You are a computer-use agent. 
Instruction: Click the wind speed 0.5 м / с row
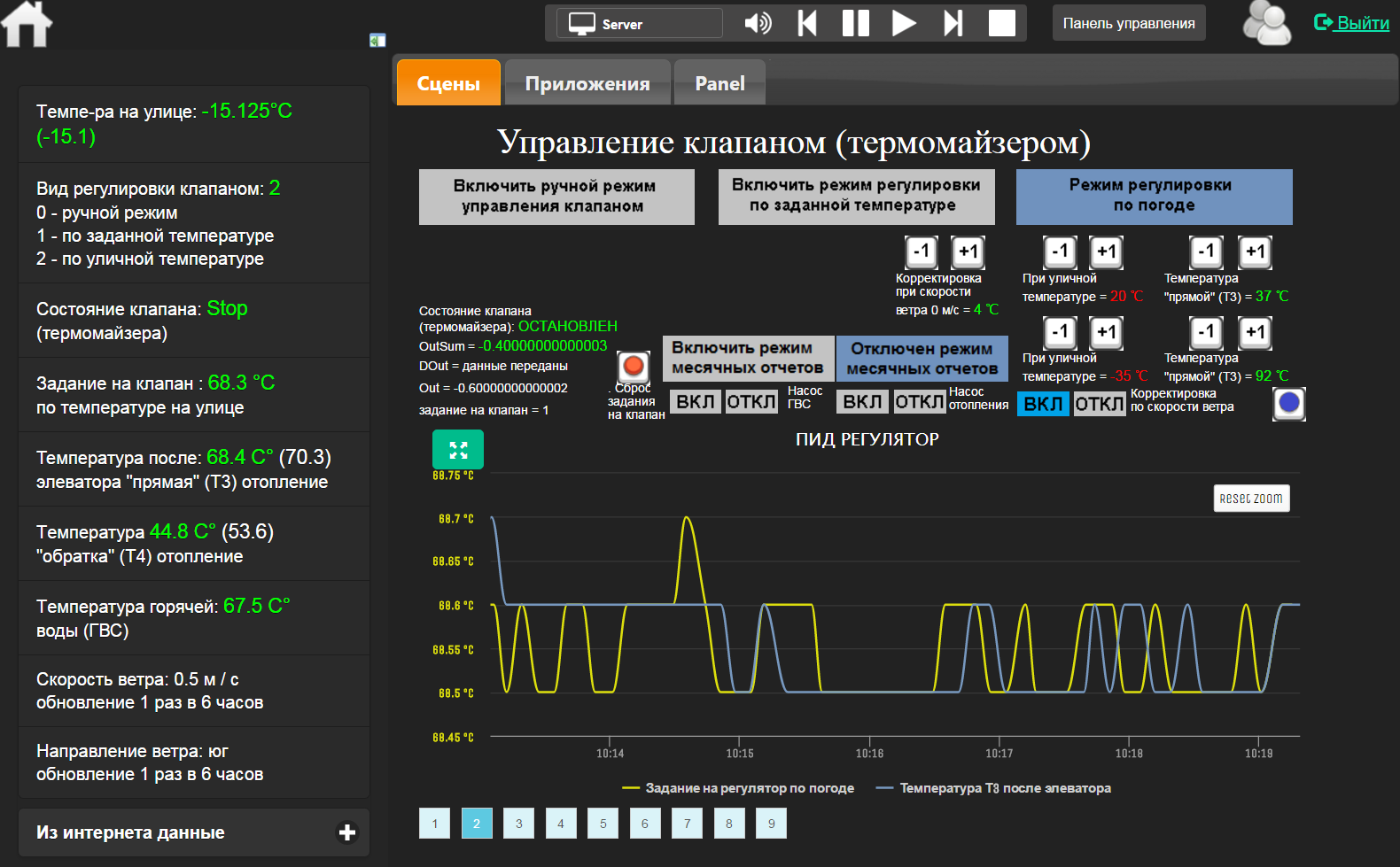194,691
